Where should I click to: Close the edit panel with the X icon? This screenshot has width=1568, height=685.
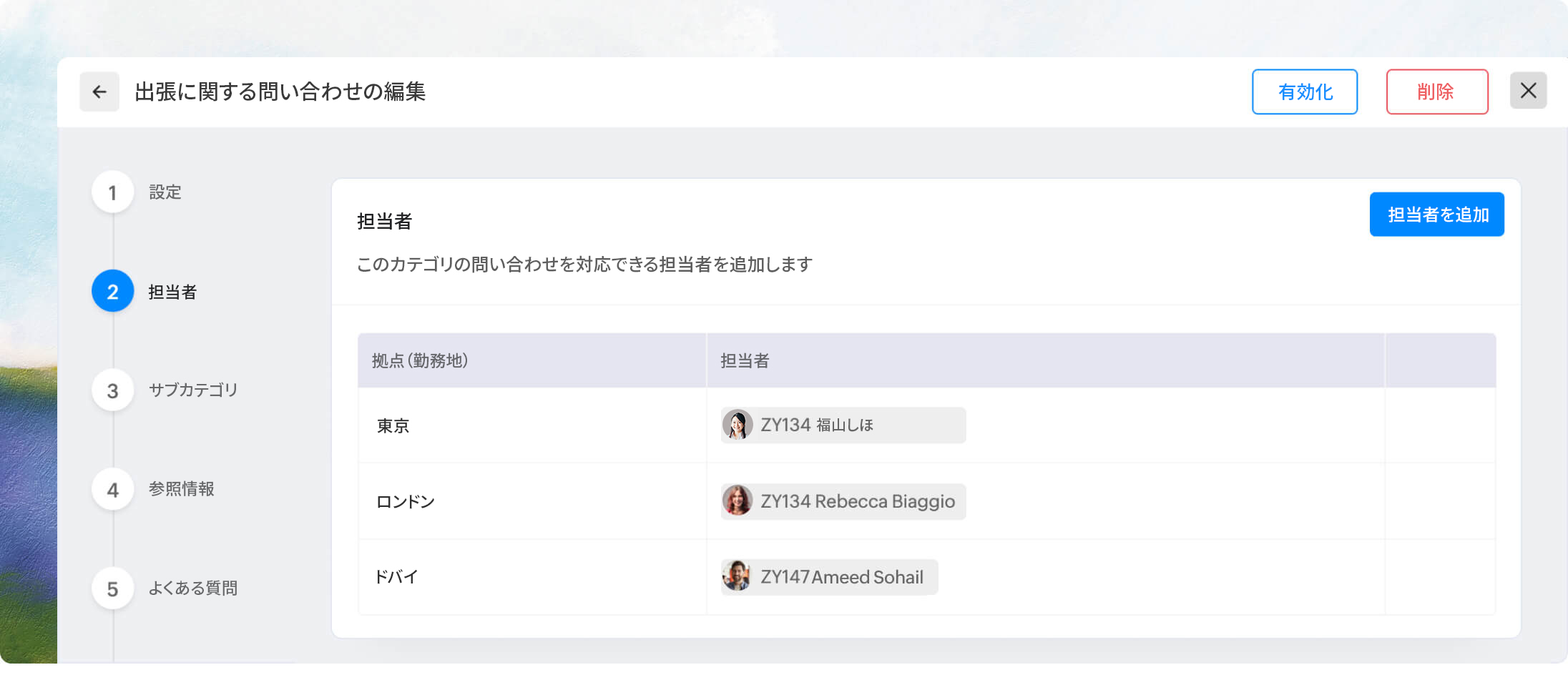(x=1528, y=90)
